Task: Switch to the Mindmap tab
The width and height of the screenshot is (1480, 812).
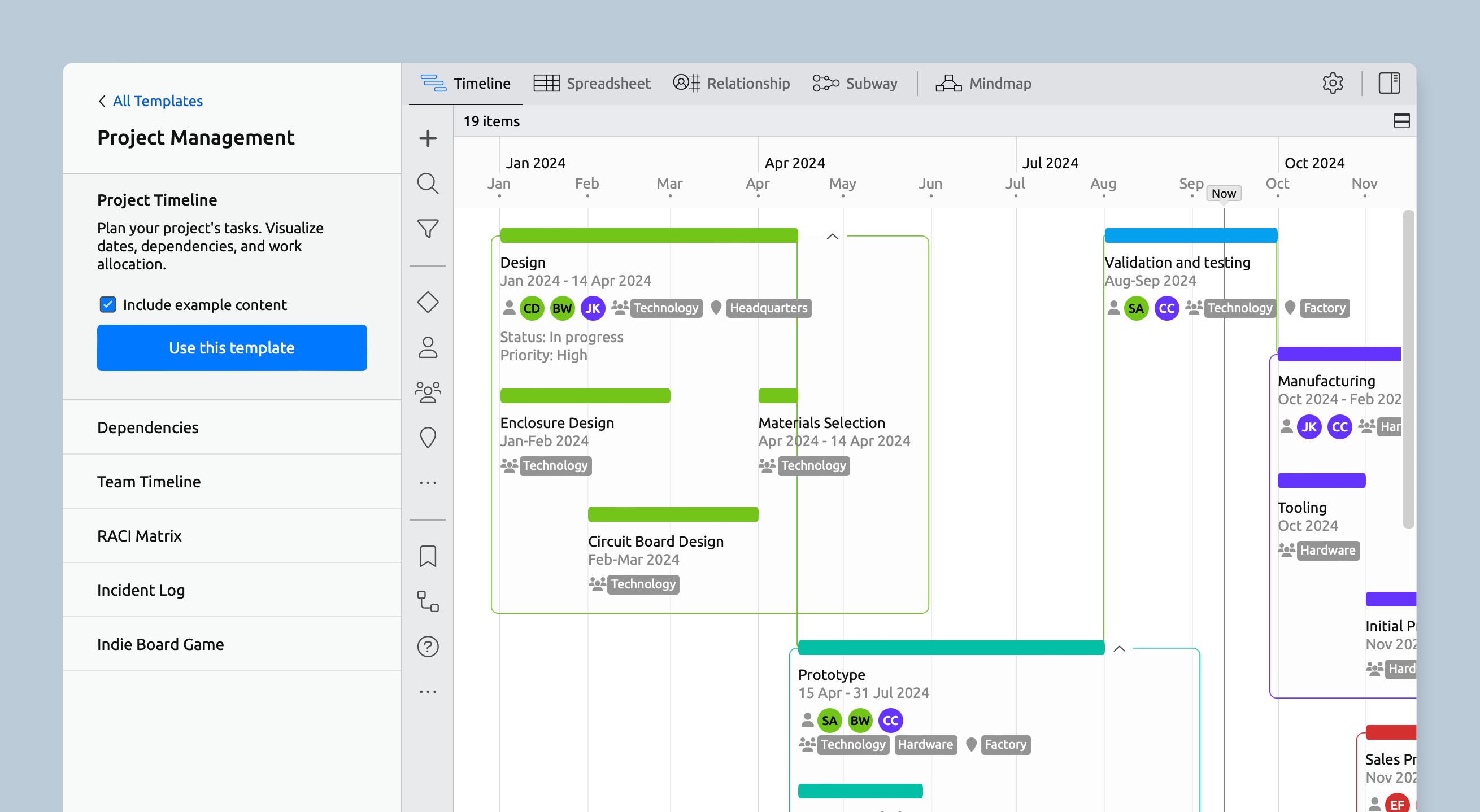Action: point(983,83)
